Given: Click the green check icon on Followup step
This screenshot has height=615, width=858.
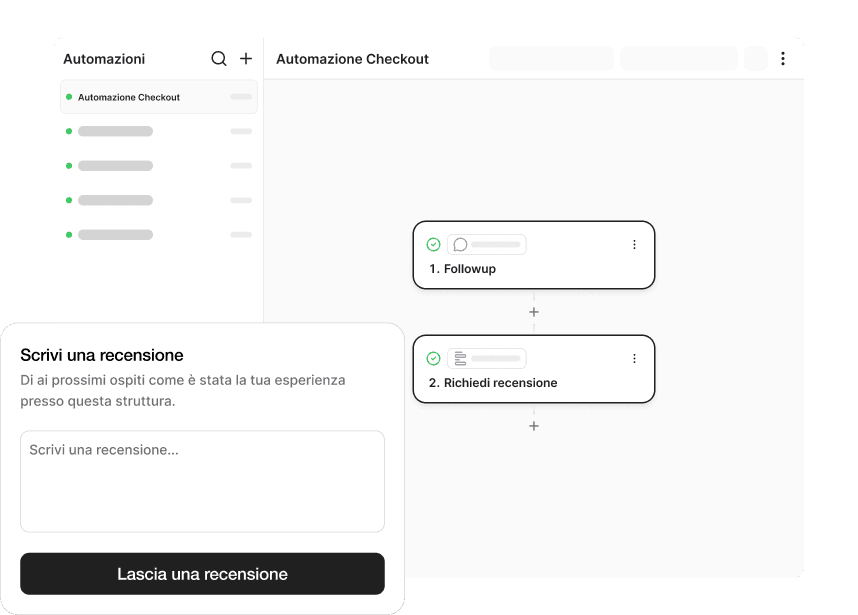Looking at the screenshot, I should (433, 245).
